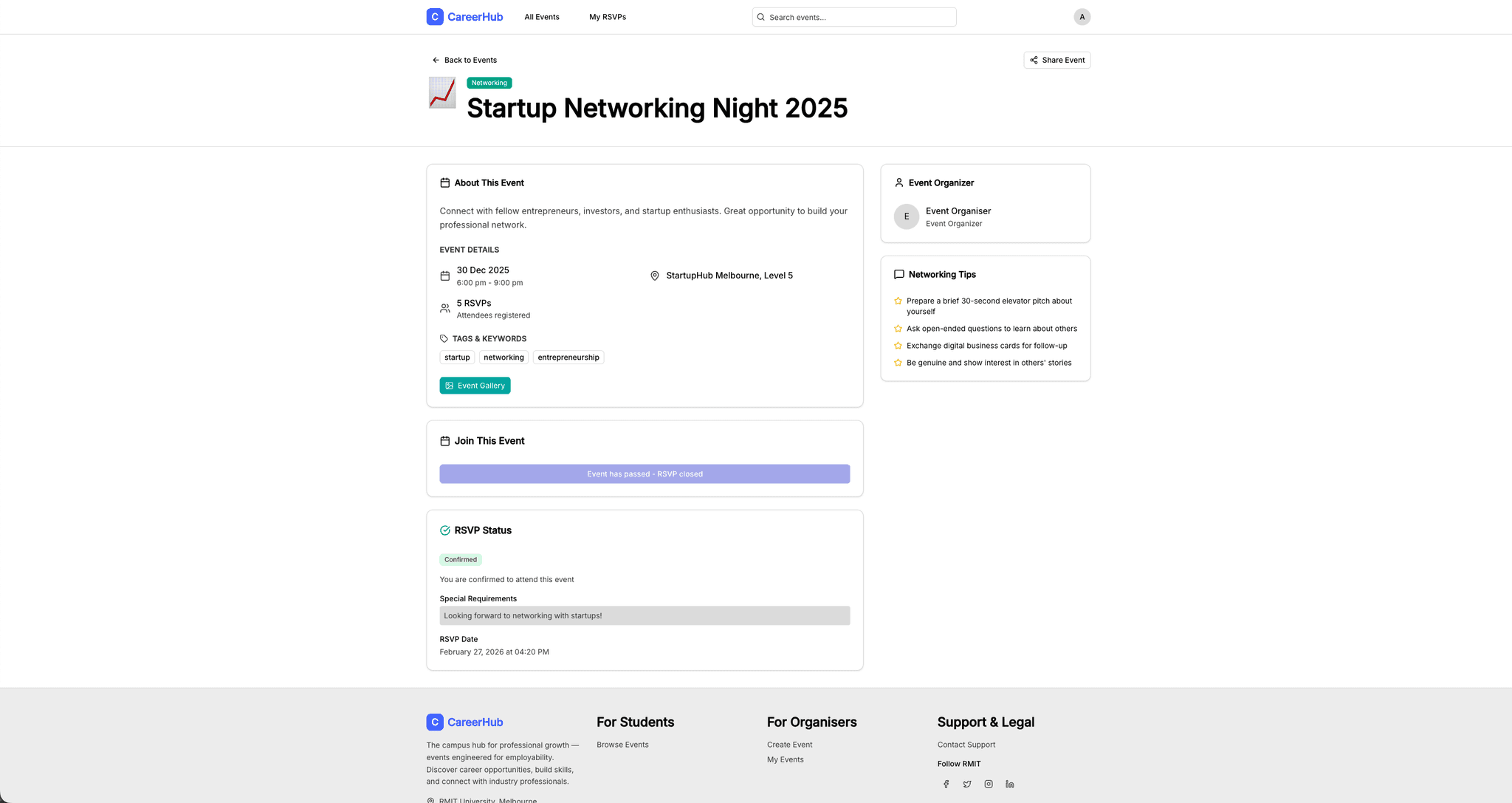Select the networking tag
This screenshot has width=1512, height=803.
[x=504, y=357]
